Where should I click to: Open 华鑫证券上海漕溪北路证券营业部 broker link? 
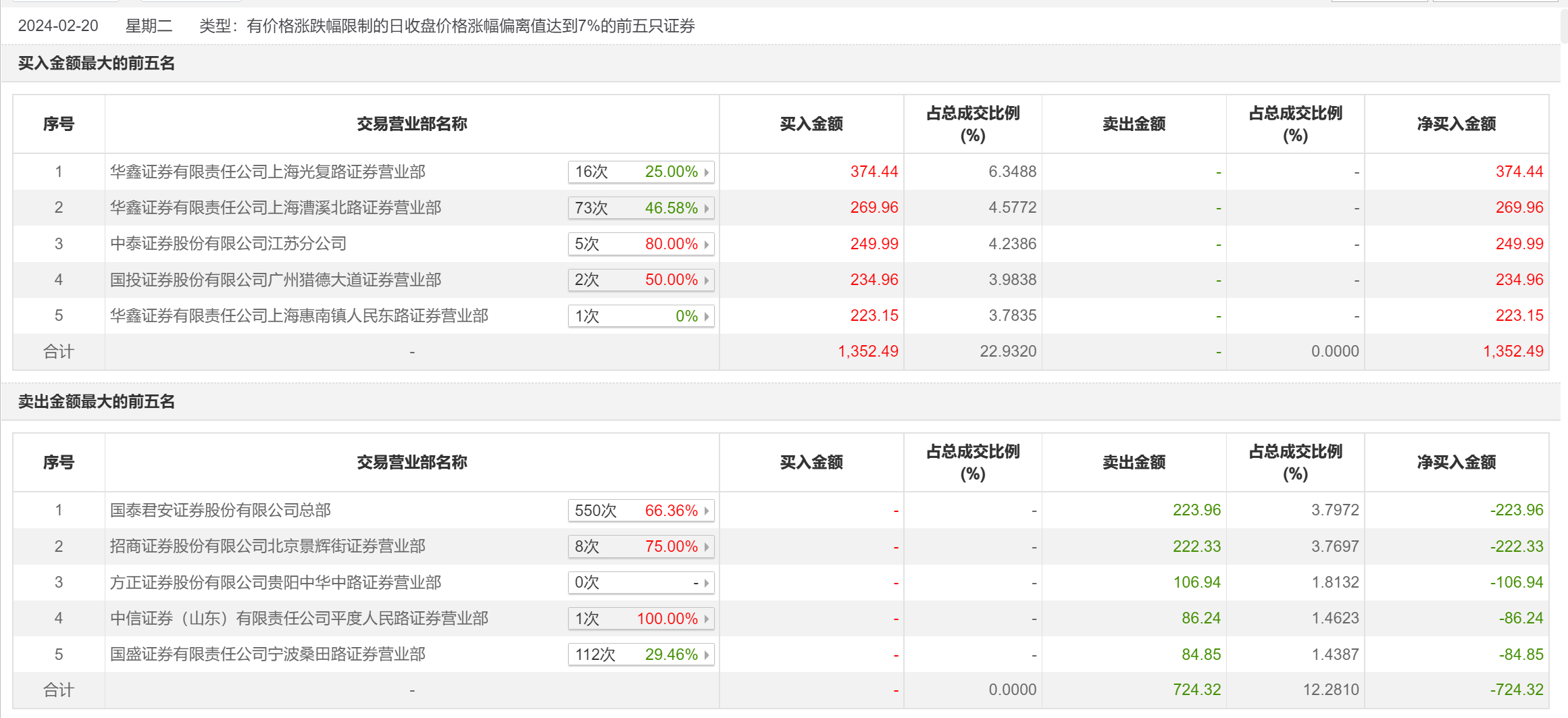[x=275, y=207]
